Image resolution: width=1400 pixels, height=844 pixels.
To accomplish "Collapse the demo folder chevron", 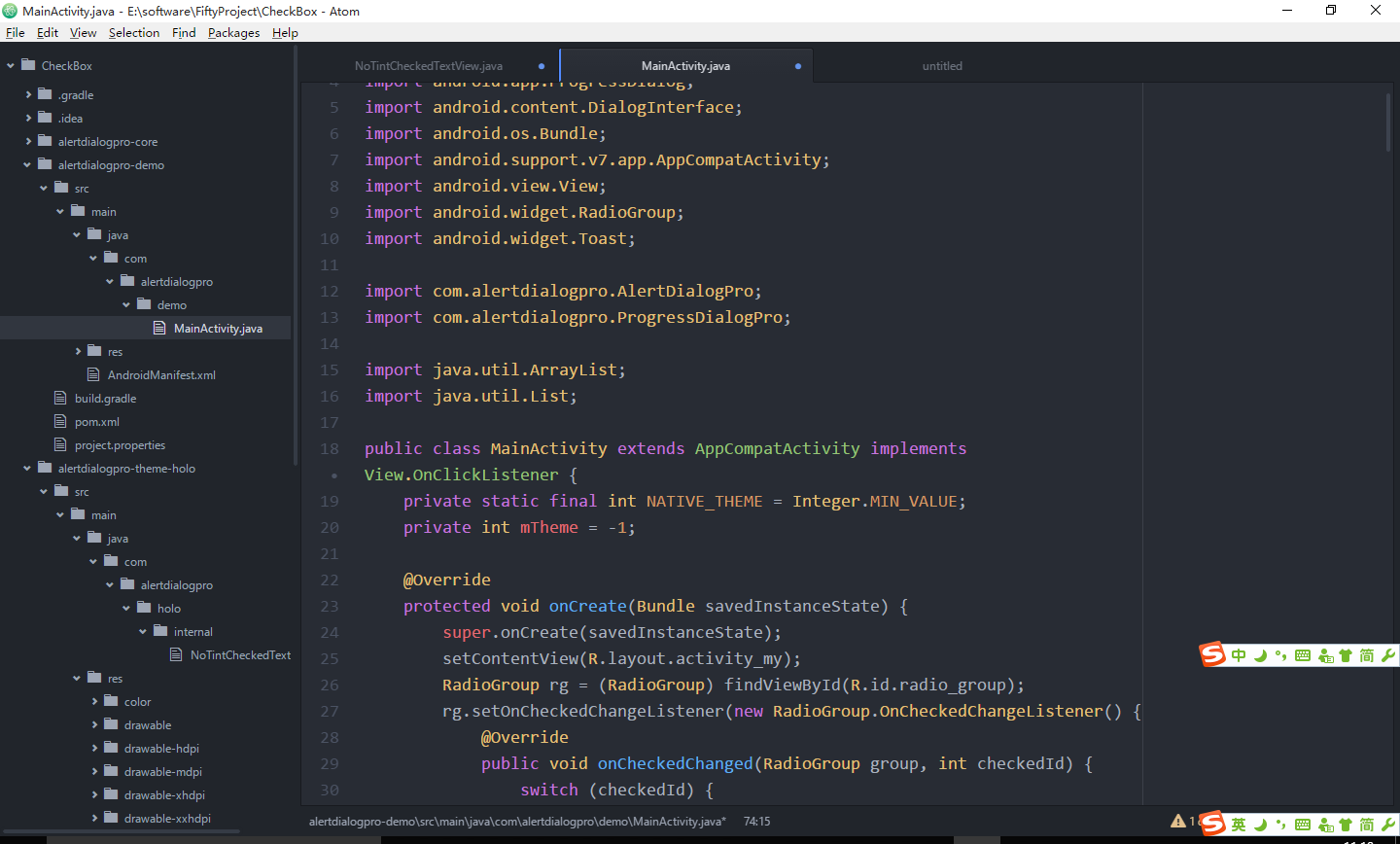I will click(126, 304).
